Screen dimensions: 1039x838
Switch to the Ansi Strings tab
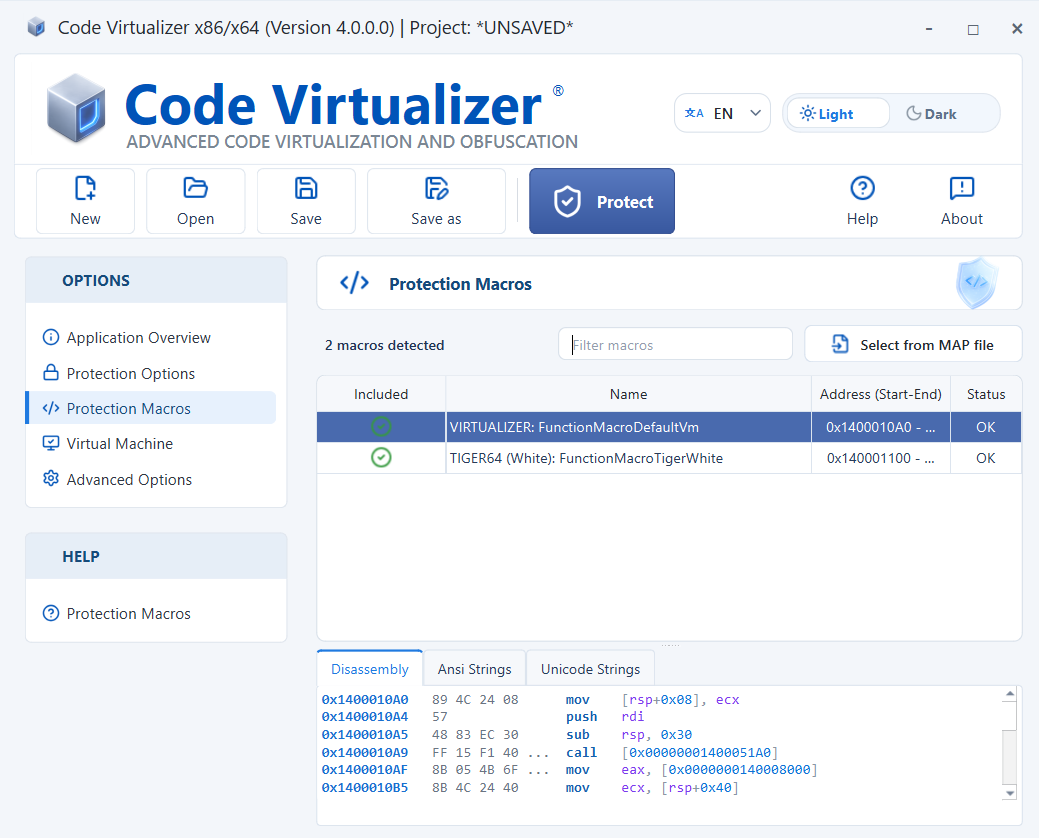474,668
